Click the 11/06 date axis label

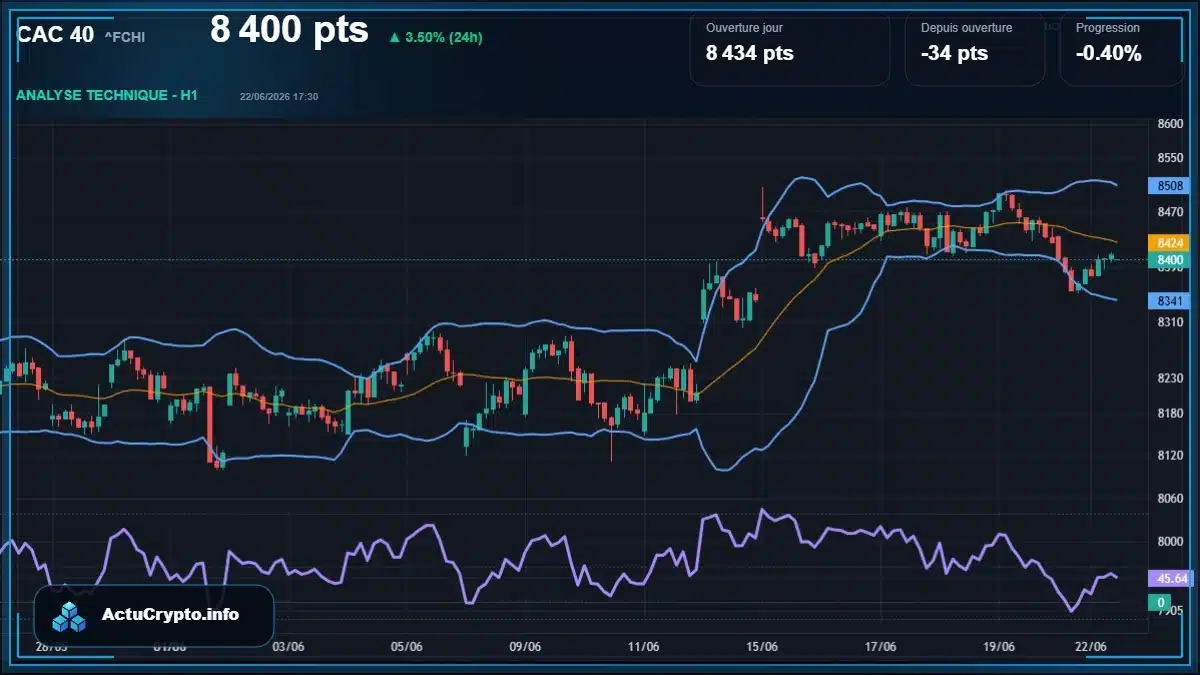[643, 647]
